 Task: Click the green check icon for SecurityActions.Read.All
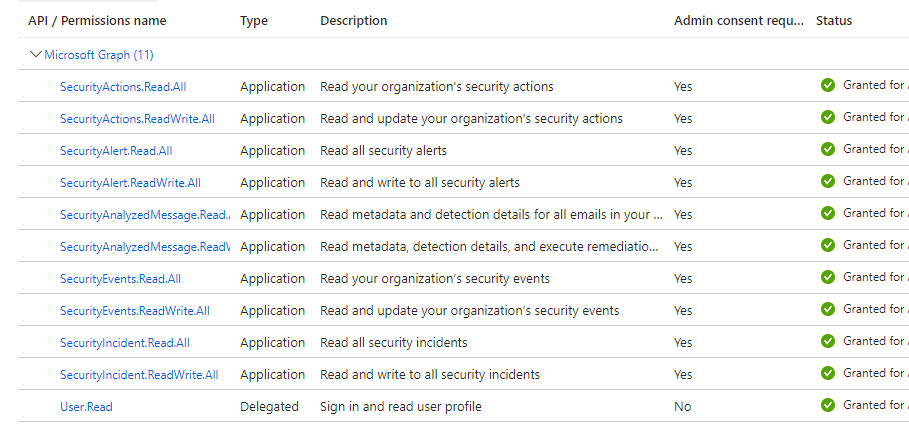827,85
